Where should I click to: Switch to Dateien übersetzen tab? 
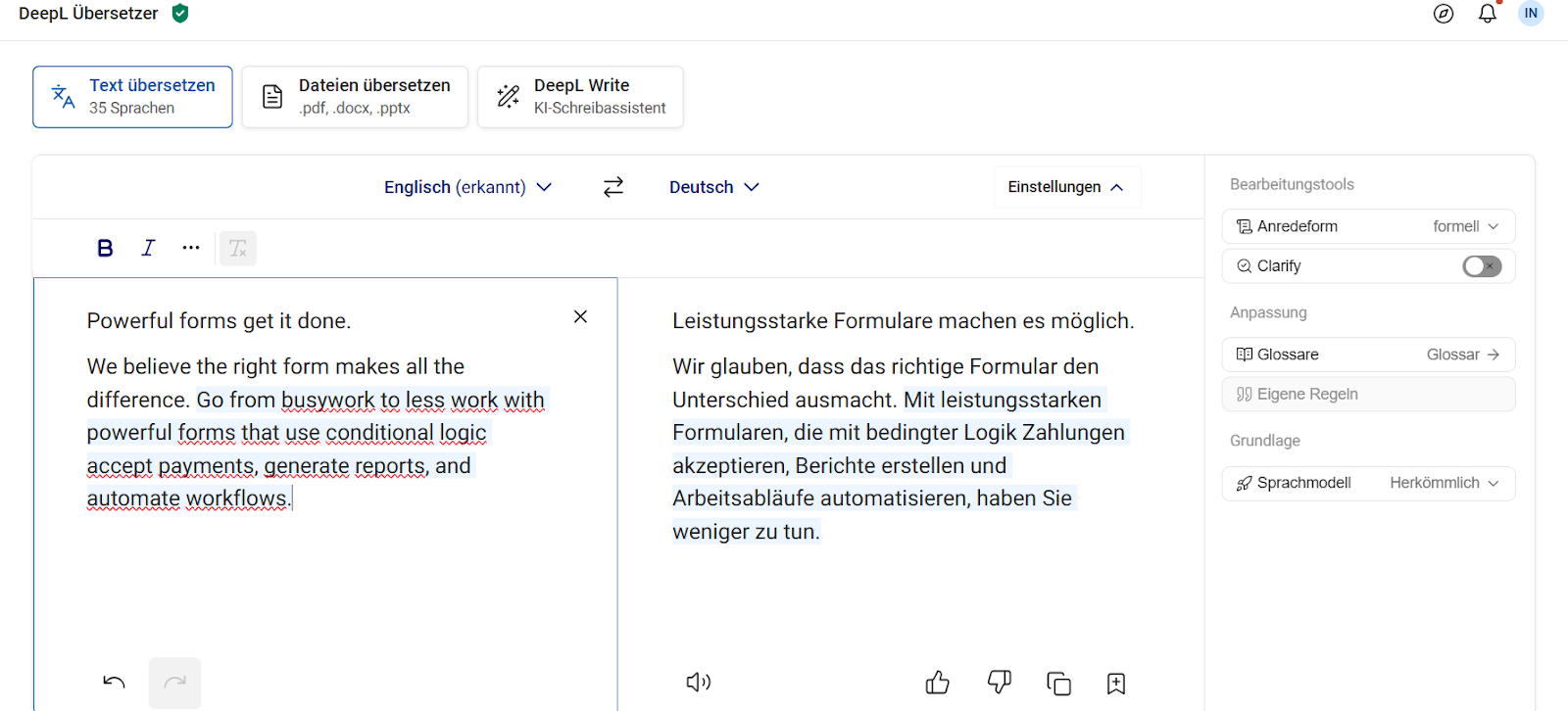(x=355, y=97)
